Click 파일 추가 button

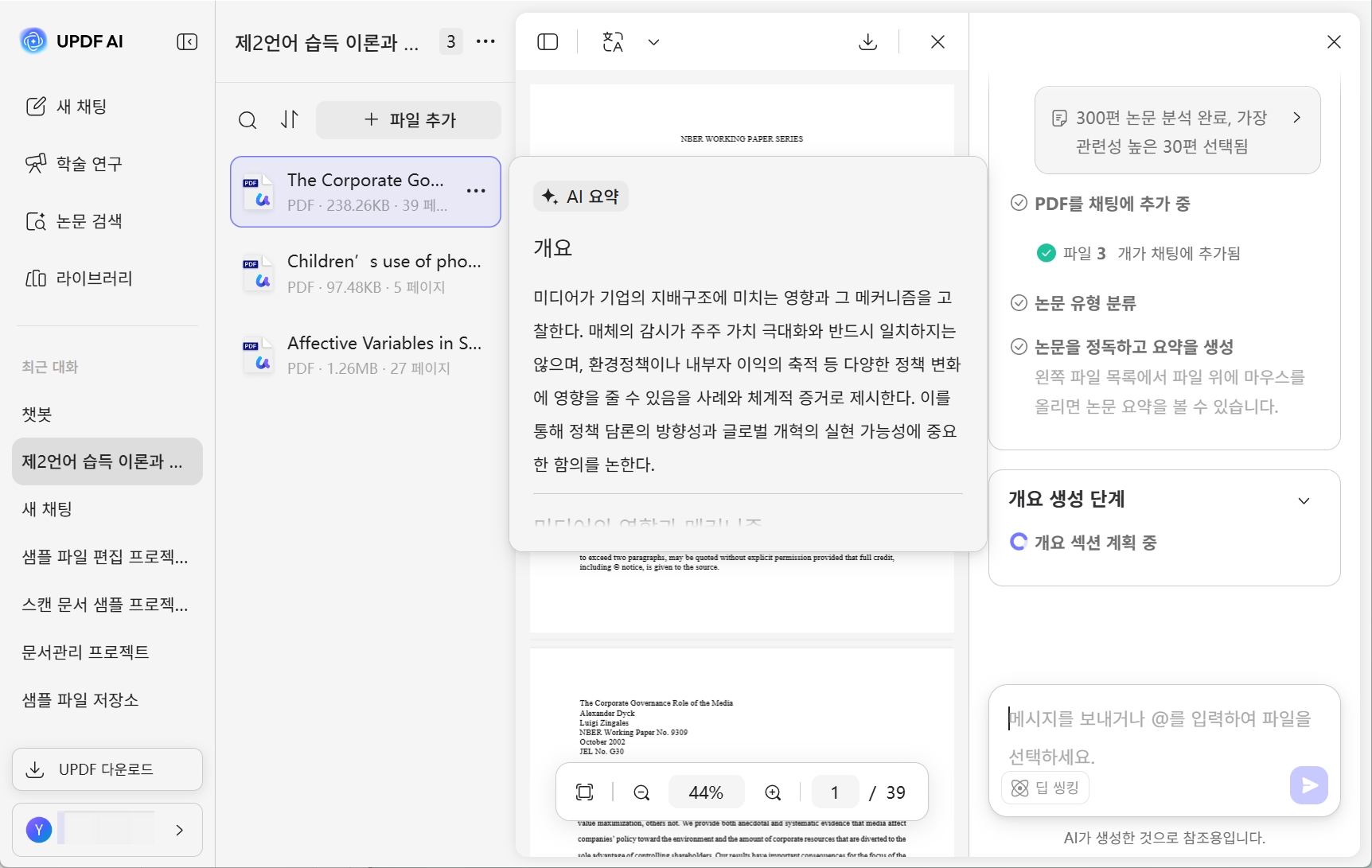409,120
